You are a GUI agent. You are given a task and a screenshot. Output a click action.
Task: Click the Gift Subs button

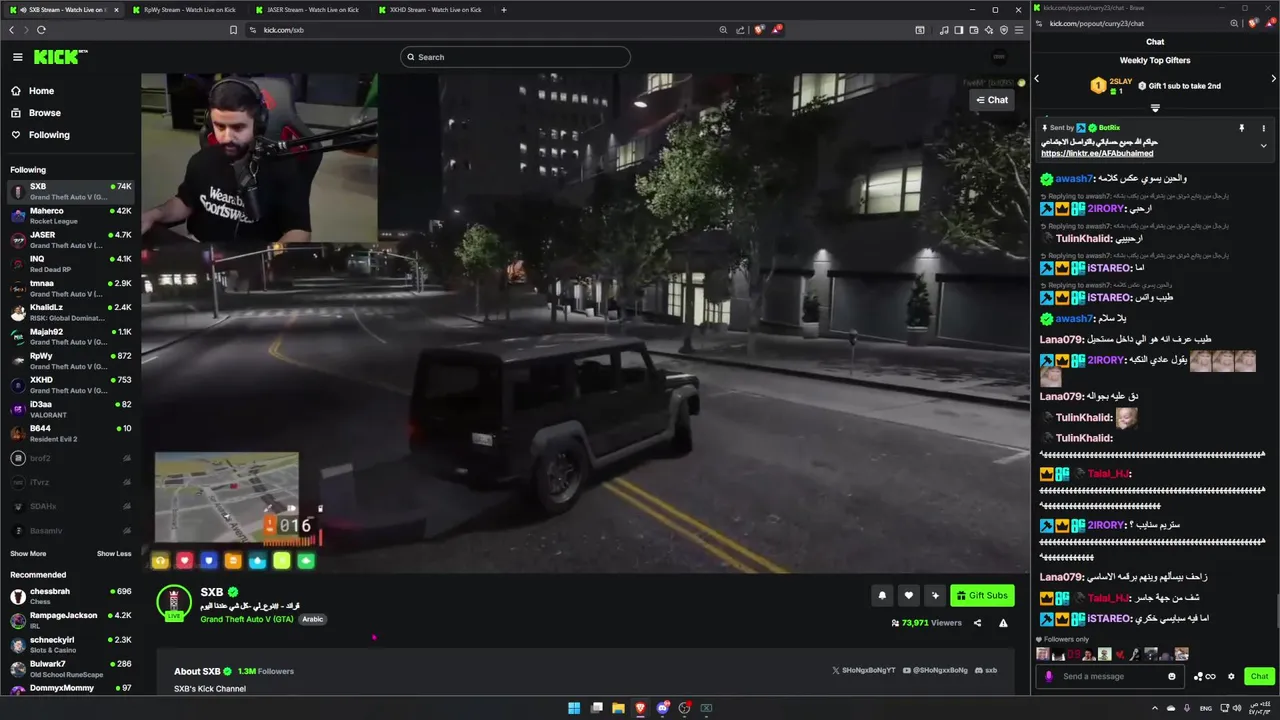point(982,596)
